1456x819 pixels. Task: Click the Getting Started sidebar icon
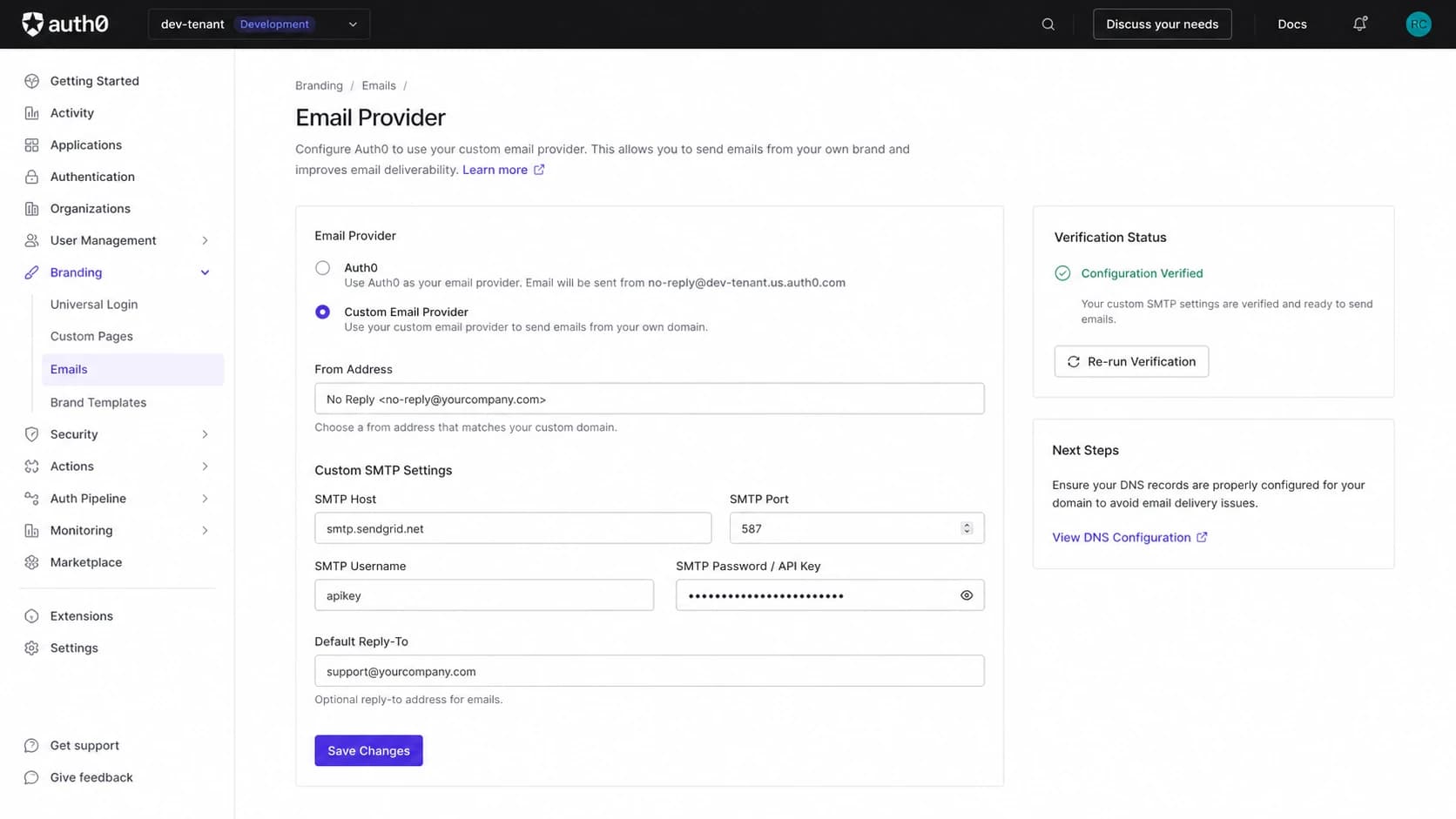[32, 81]
